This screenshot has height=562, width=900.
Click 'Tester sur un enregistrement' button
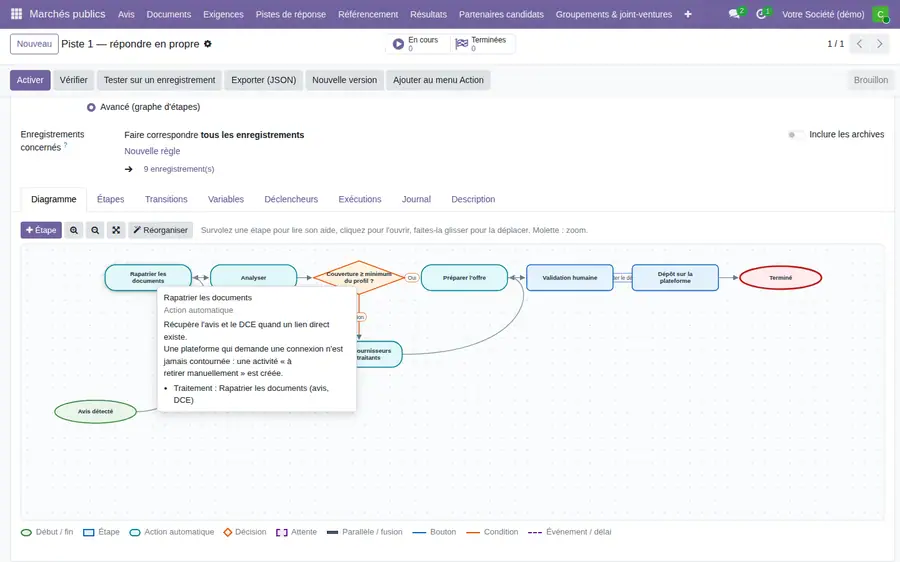pos(160,80)
